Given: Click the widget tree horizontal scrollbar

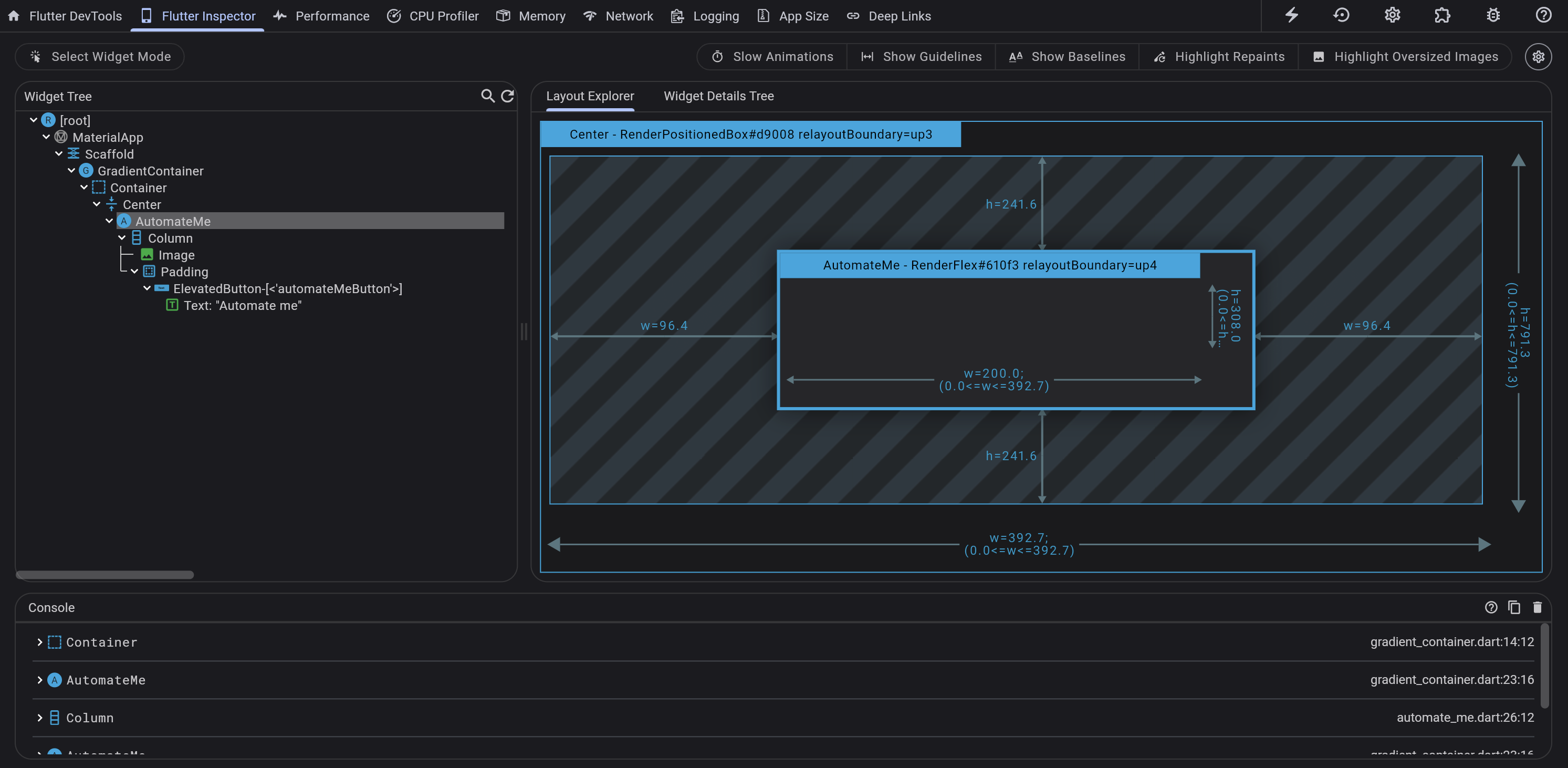Looking at the screenshot, I should [x=104, y=575].
